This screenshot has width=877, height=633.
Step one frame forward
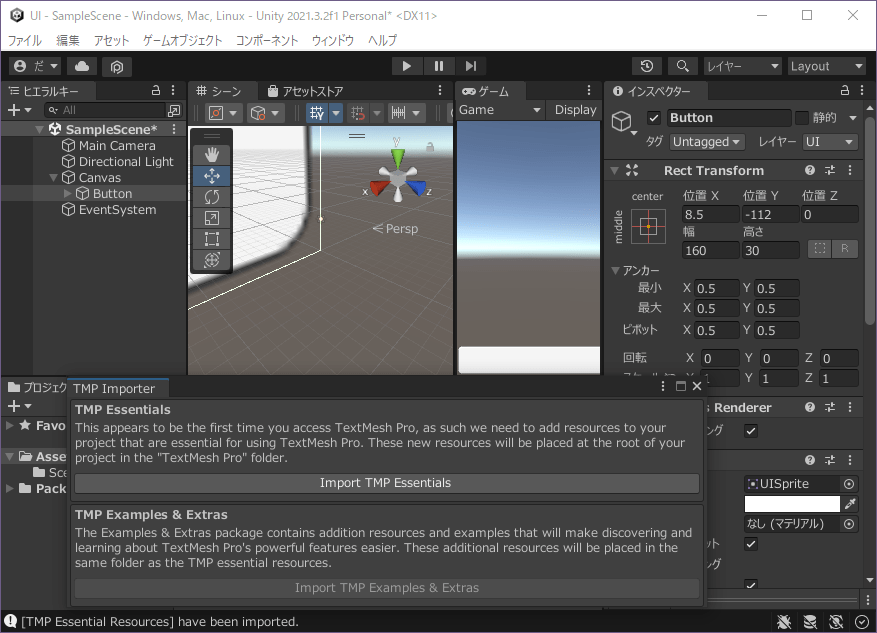[470, 67]
